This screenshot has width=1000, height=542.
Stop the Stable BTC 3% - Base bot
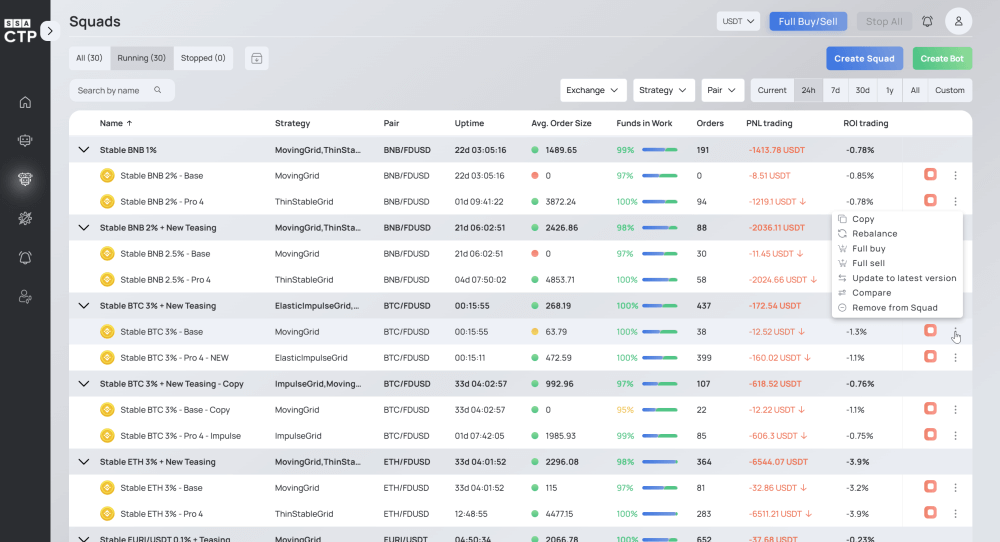coord(930,330)
